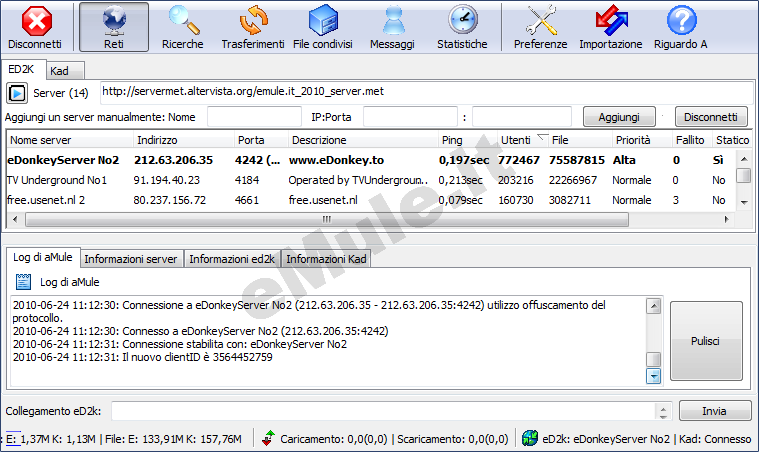Click the log scroll-down arrow

(x=653, y=376)
